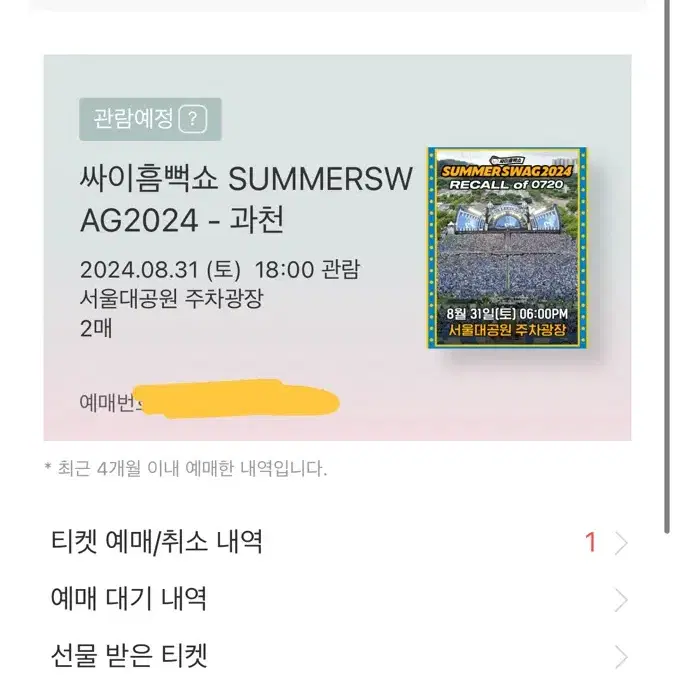Image resolution: width=675 pixels, height=675 pixels.
Task: Select the 싸이흠뻑쇼 SUMMERSWAG2024 ticket title
Action: (x=246, y=199)
